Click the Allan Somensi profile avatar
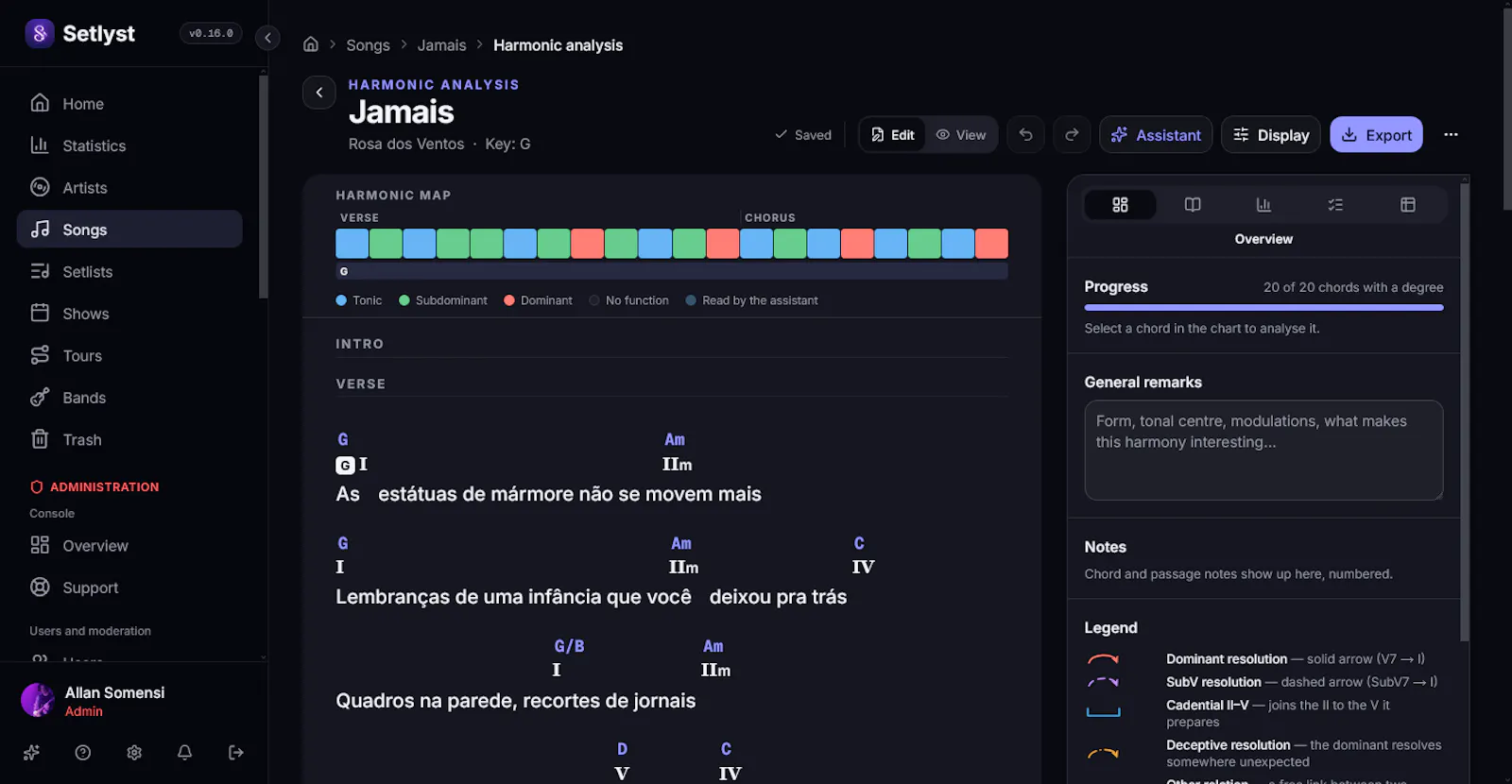Screen dimensions: 1512x784 (x=38, y=701)
